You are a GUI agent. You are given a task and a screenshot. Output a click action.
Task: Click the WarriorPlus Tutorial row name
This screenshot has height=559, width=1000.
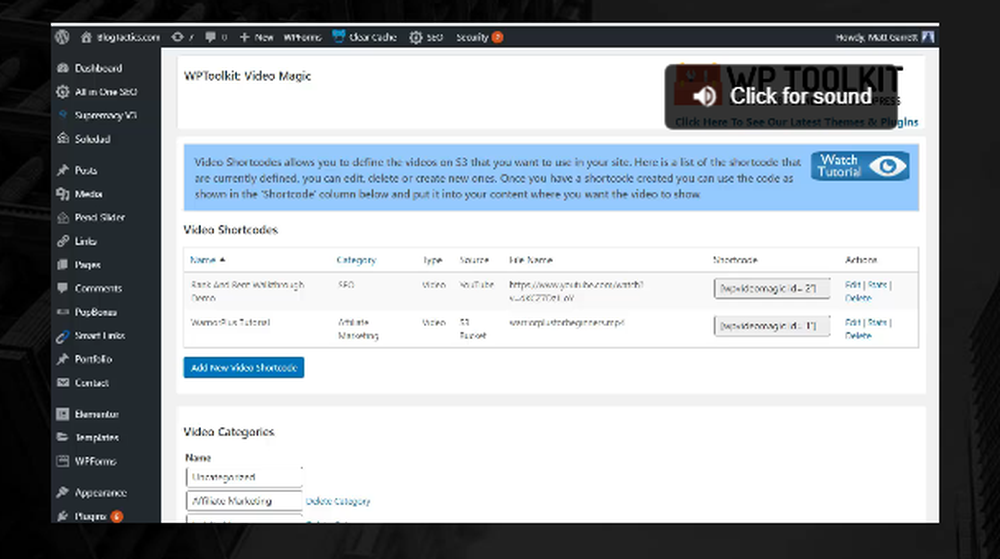(230, 323)
